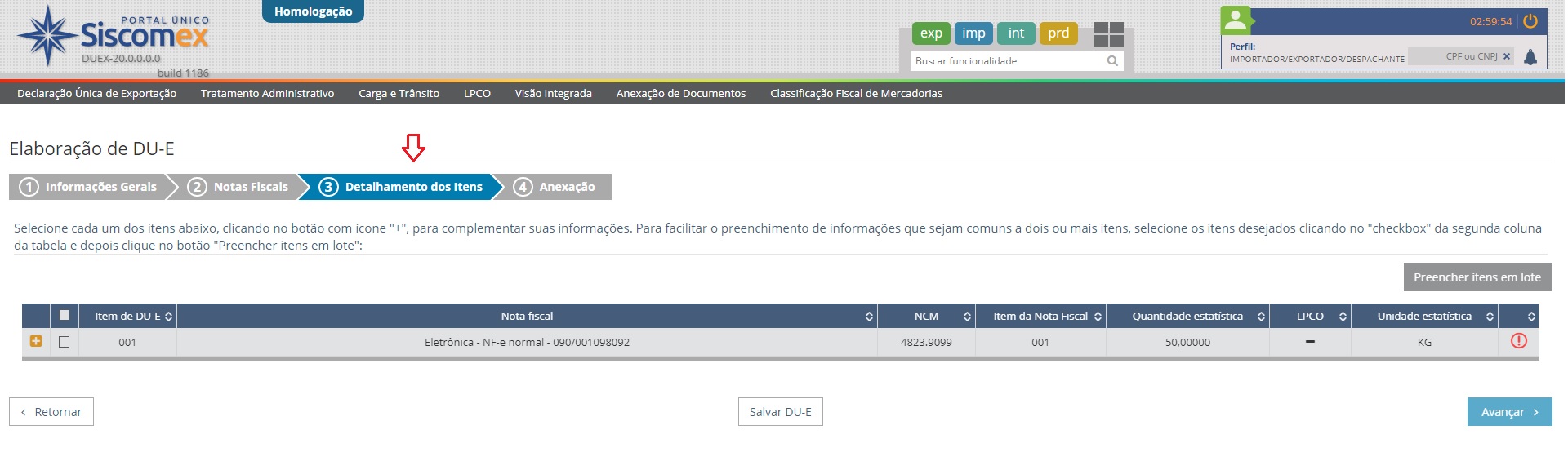Go to step 2 Notas Fiscais
Viewport: 1568px width, 461px height.
coord(238,187)
